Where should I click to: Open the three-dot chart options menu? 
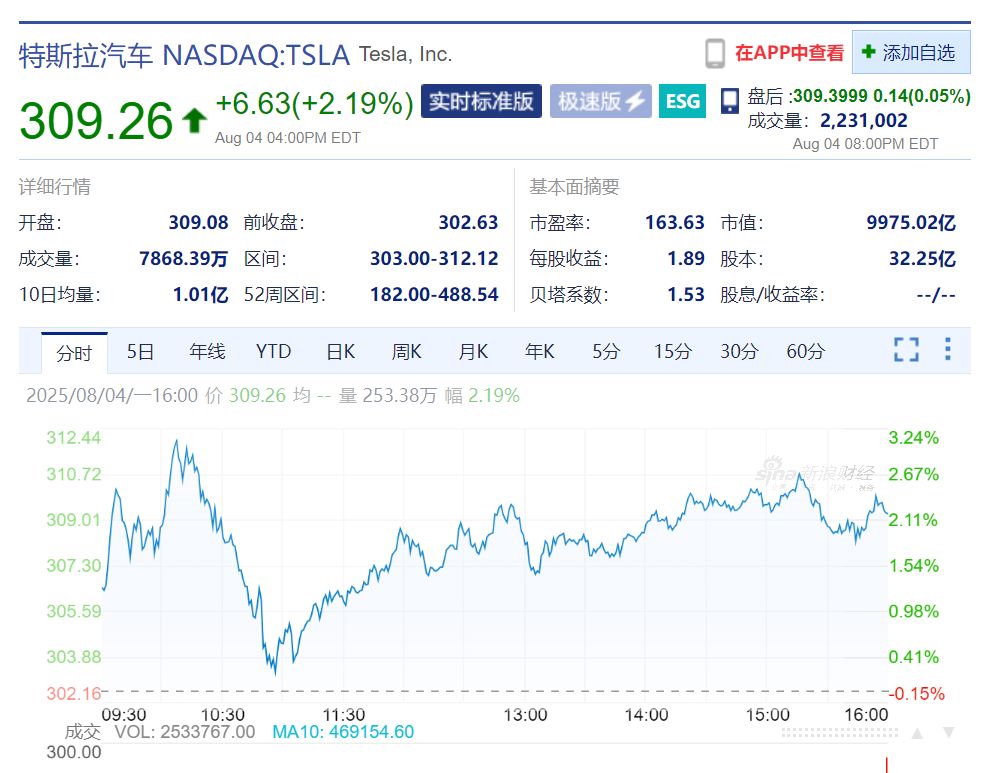point(947,350)
